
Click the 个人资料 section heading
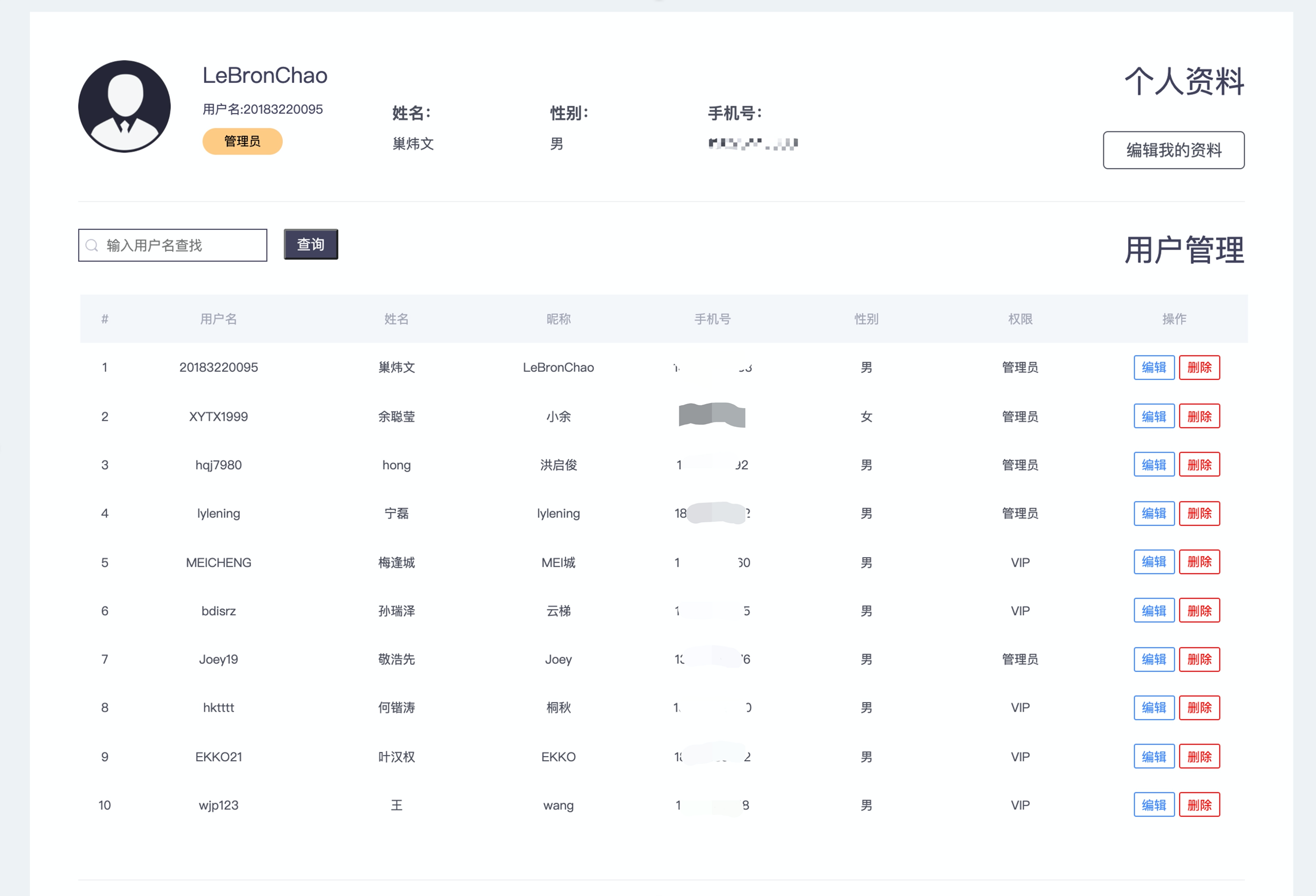click(1184, 81)
